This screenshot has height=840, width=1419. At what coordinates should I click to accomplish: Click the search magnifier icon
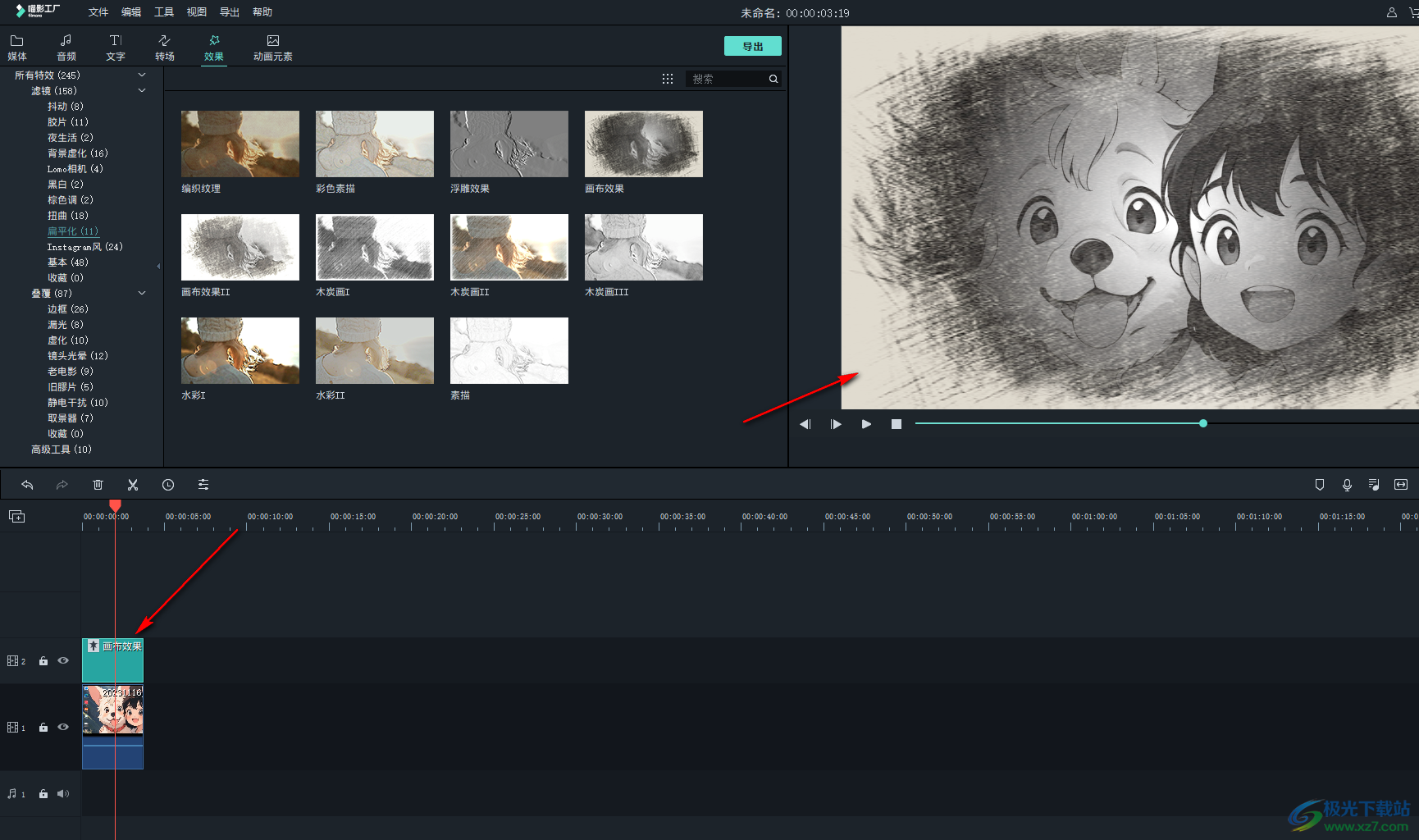pyautogui.click(x=773, y=79)
